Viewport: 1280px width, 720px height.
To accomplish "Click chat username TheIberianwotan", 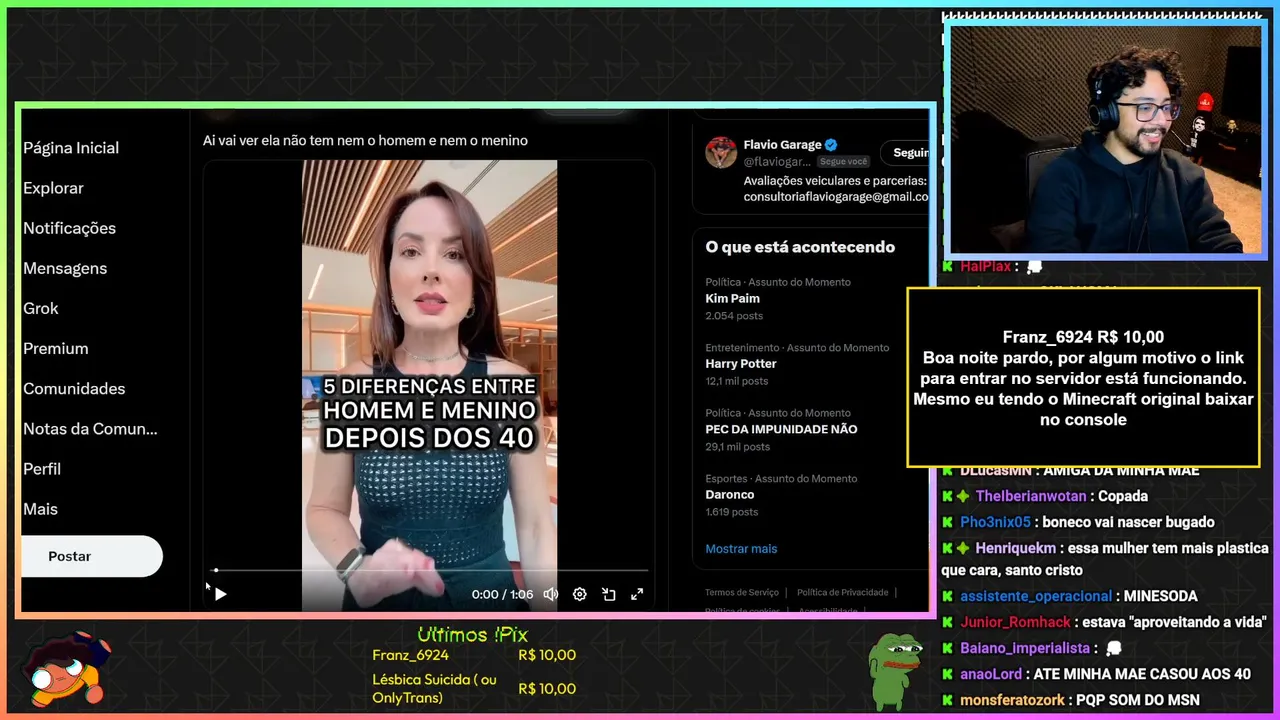I will point(1031,496).
